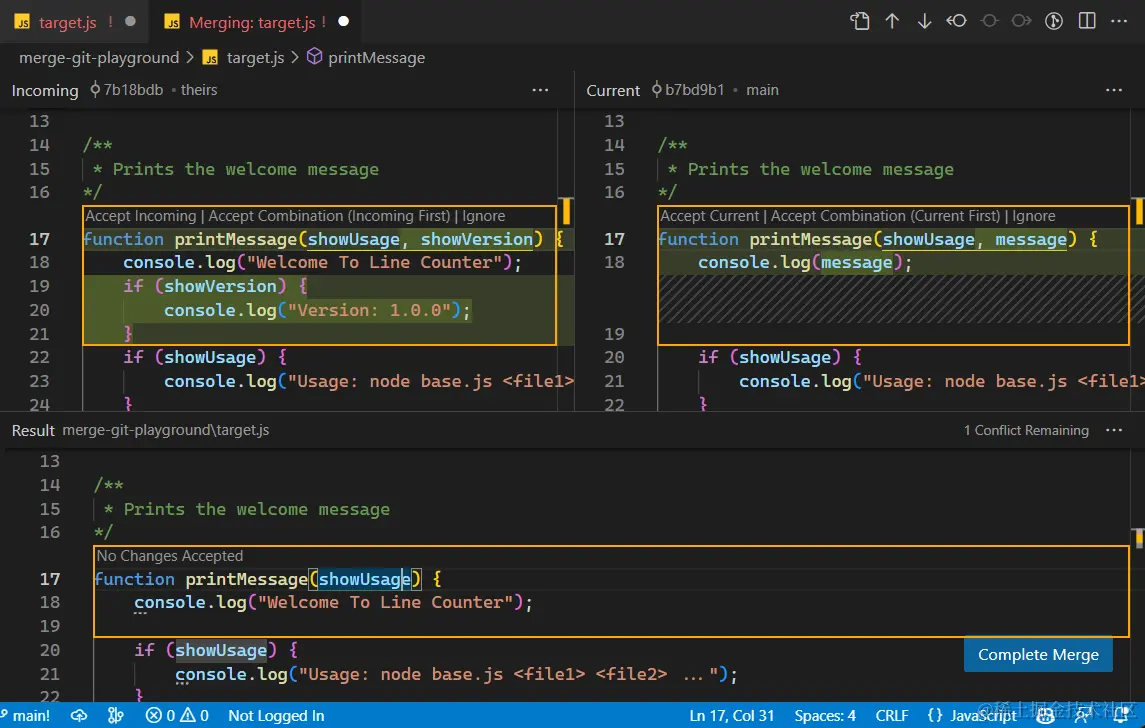Open more actions for the Current pane
This screenshot has height=728, width=1145.
(x=1113, y=90)
